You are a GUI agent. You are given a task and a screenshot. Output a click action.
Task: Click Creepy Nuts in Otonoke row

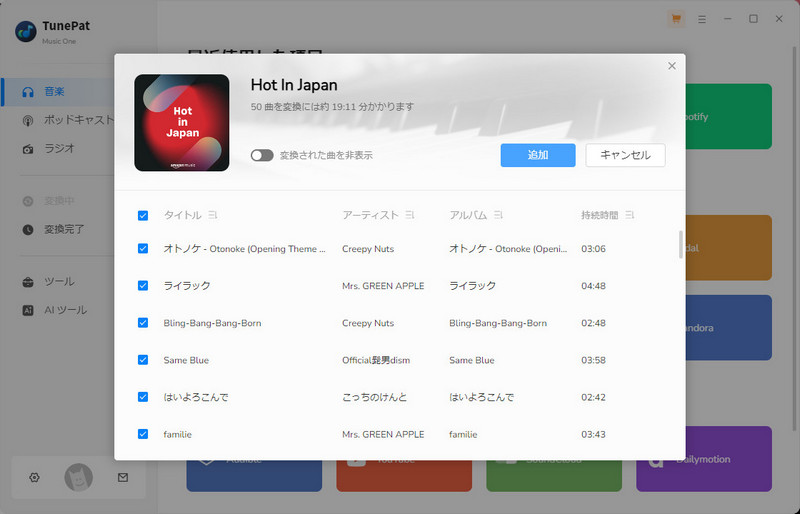(x=368, y=249)
